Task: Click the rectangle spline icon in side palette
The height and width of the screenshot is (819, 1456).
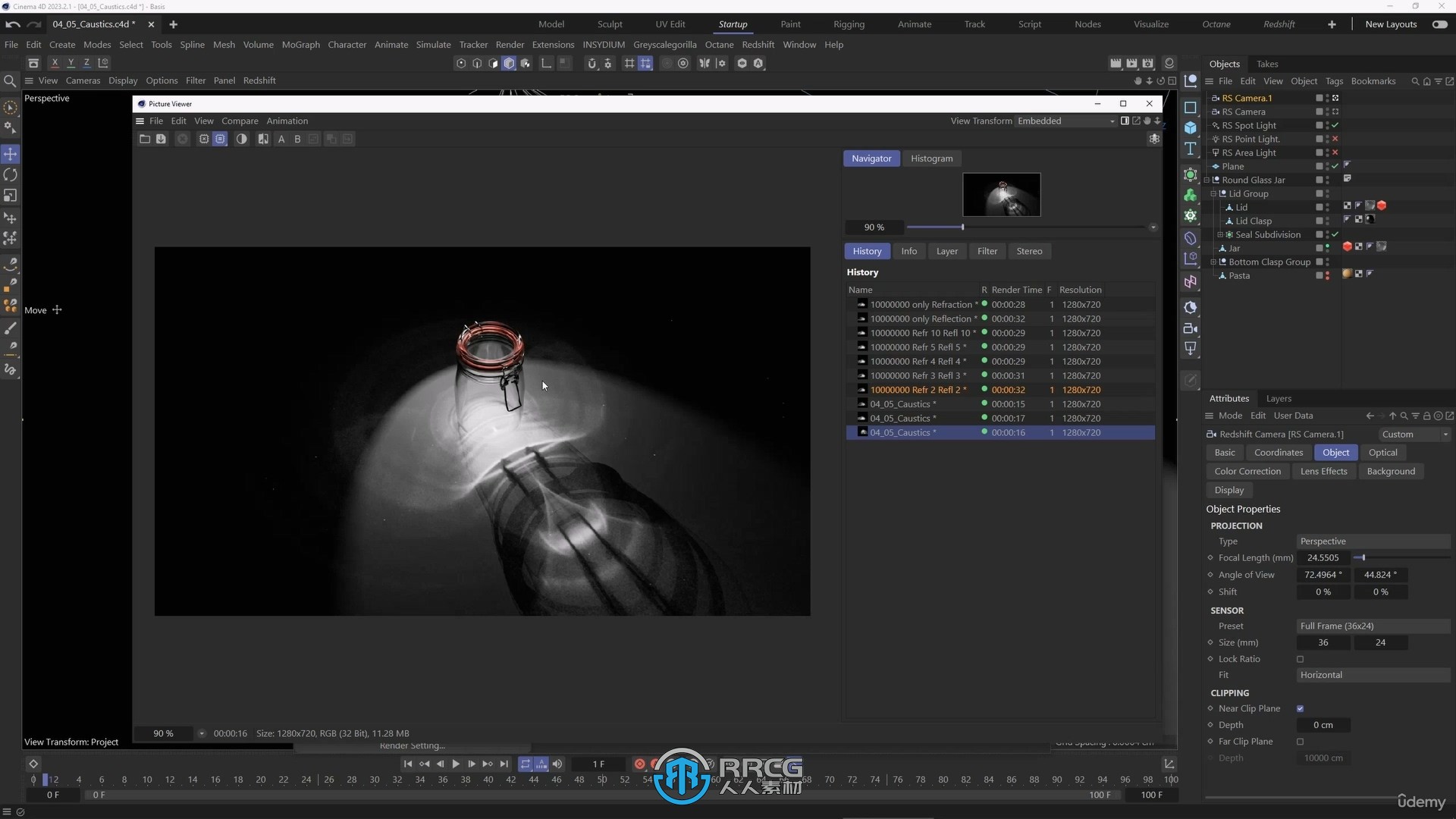Action: pyautogui.click(x=1191, y=107)
